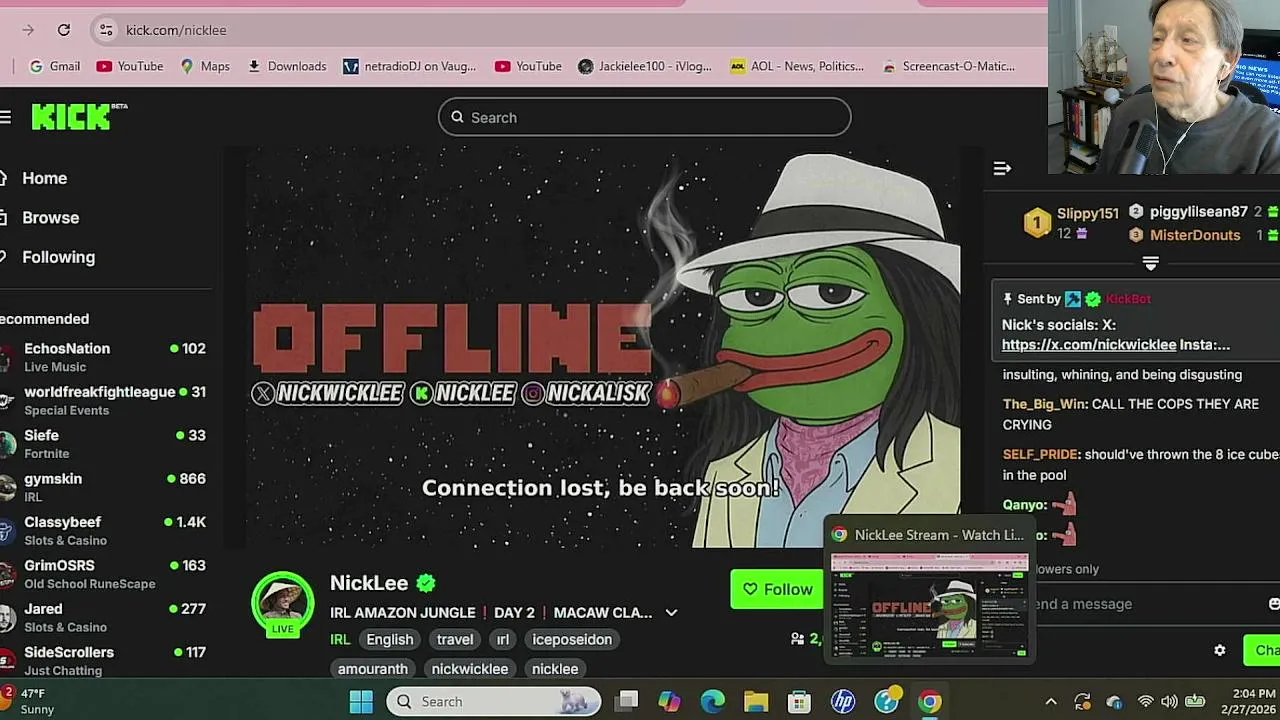Click NickLee's live avatar picture

coord(283,603)
